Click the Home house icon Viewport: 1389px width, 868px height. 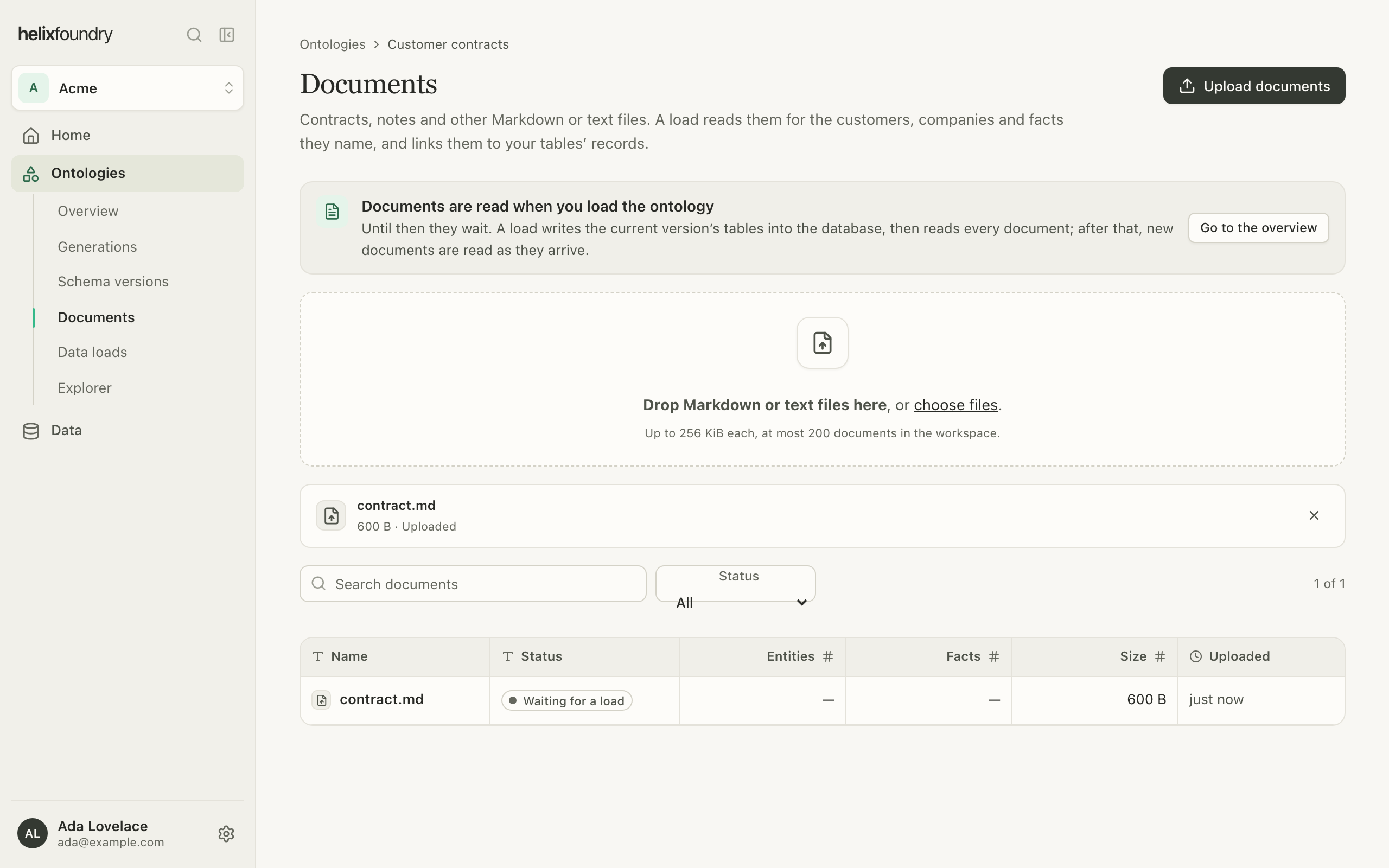(31, 136)
